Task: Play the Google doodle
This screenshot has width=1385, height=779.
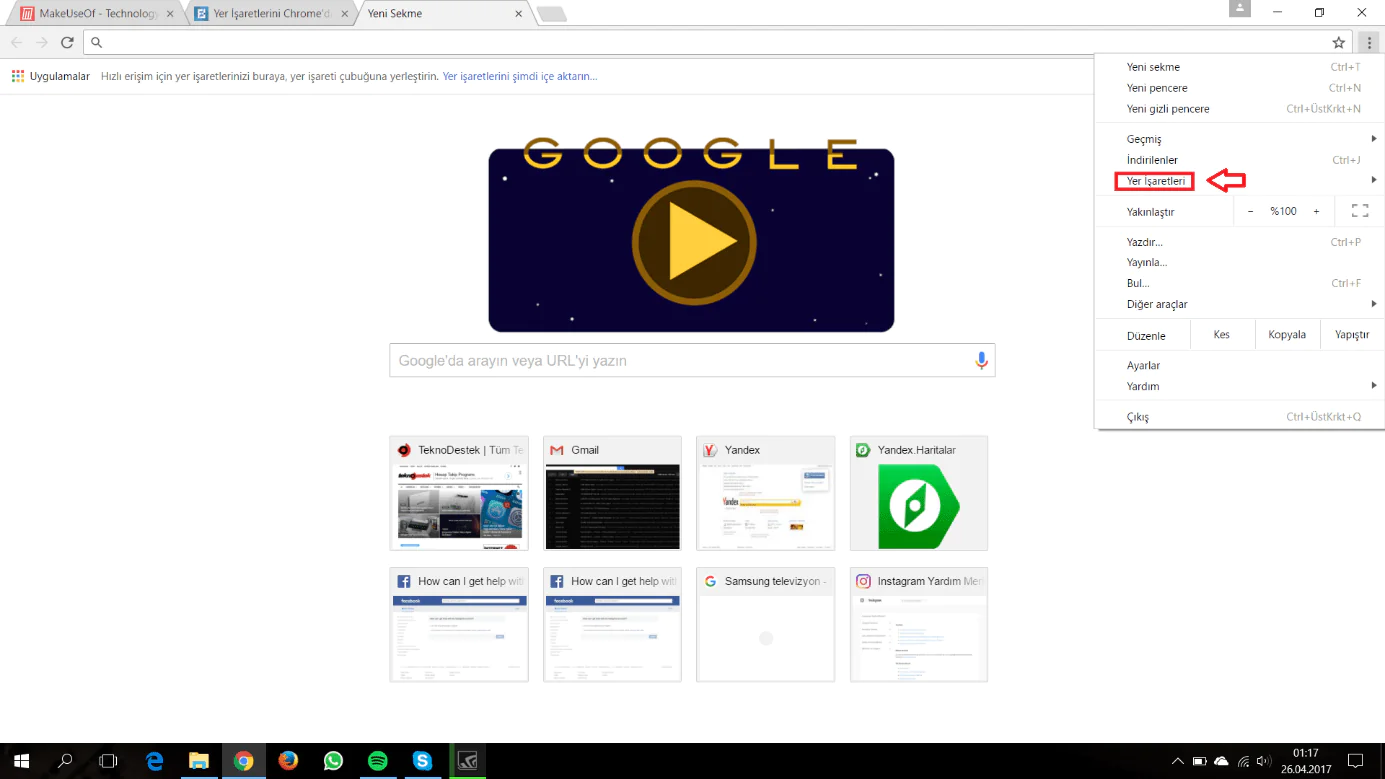Action: 694,241
